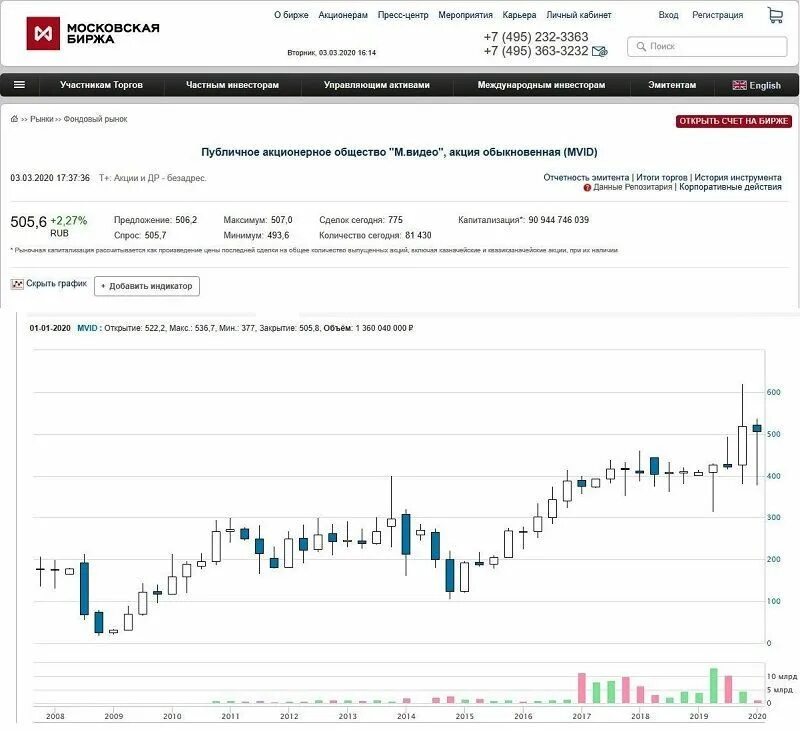Click the home breadcrumb icon

(x=14, y=118)
